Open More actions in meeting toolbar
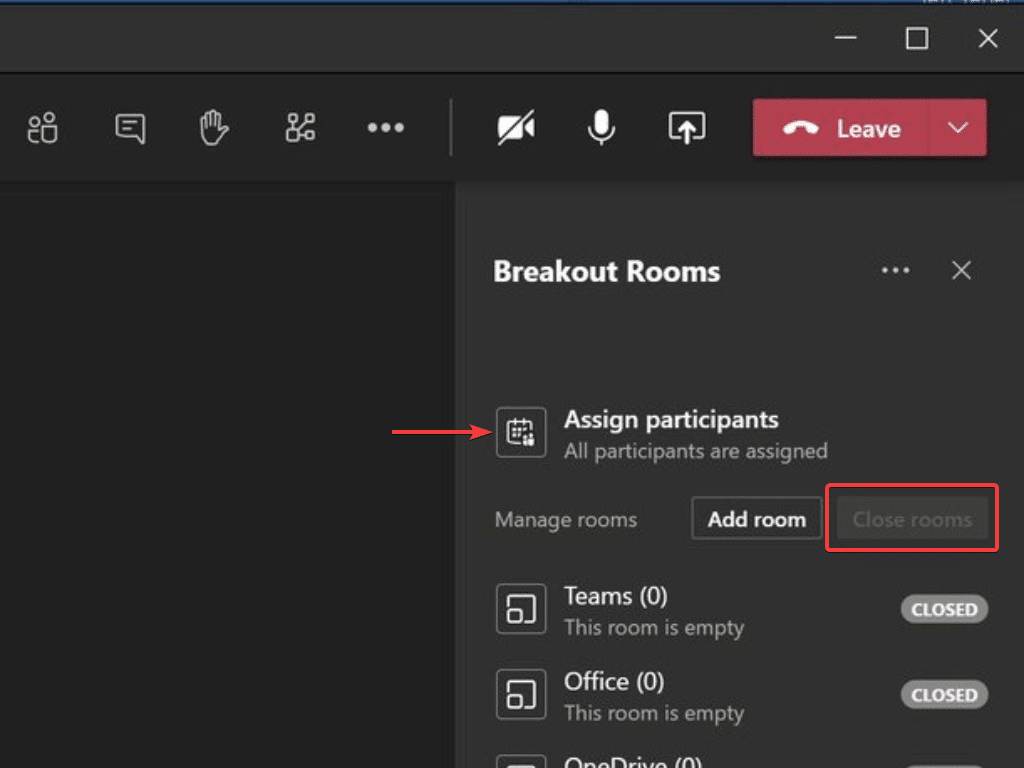The image size is (1024, 768). pyautogui.click(x=385, y=128)
